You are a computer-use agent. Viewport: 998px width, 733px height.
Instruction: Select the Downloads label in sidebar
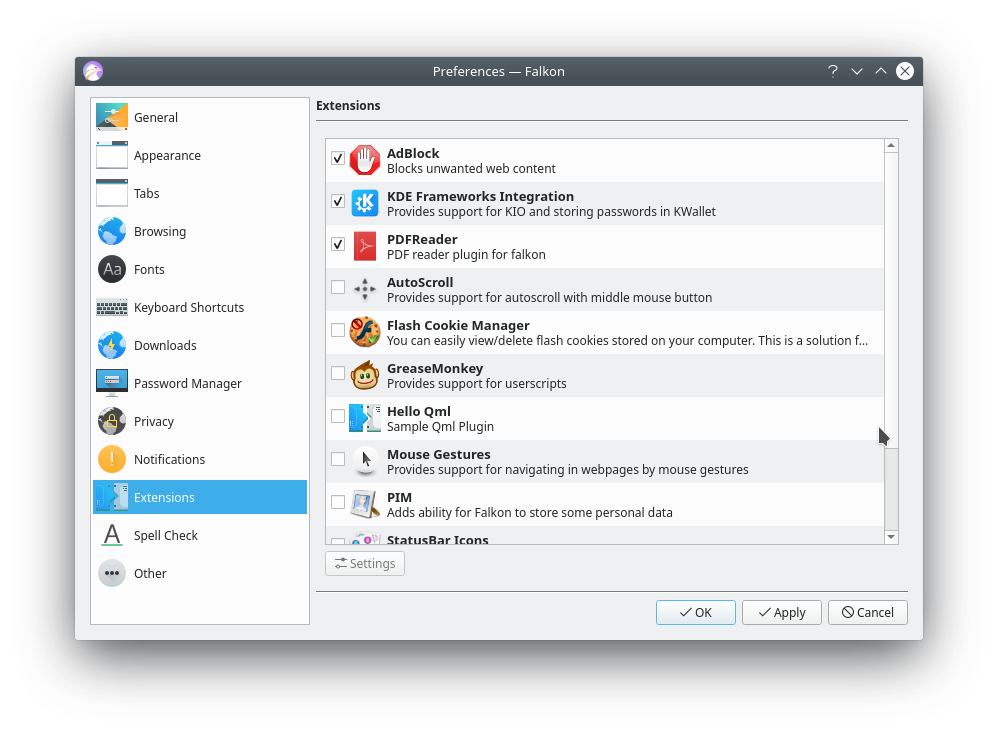pyautogui.click(x=165, y=345)
